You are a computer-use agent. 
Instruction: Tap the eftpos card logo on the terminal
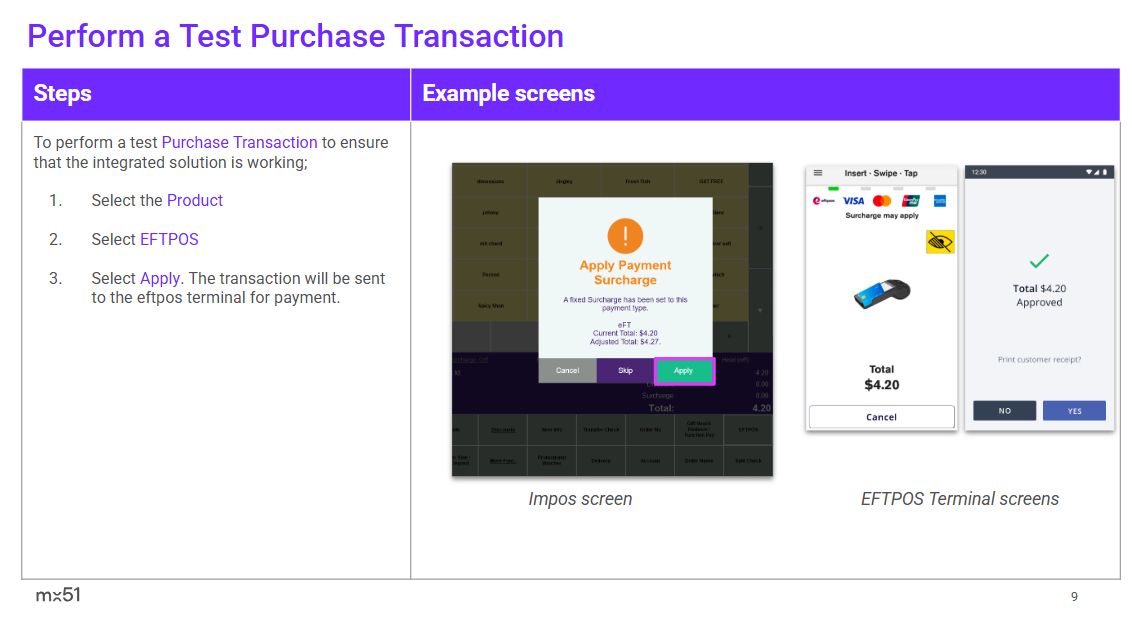(x=824, y=201)
